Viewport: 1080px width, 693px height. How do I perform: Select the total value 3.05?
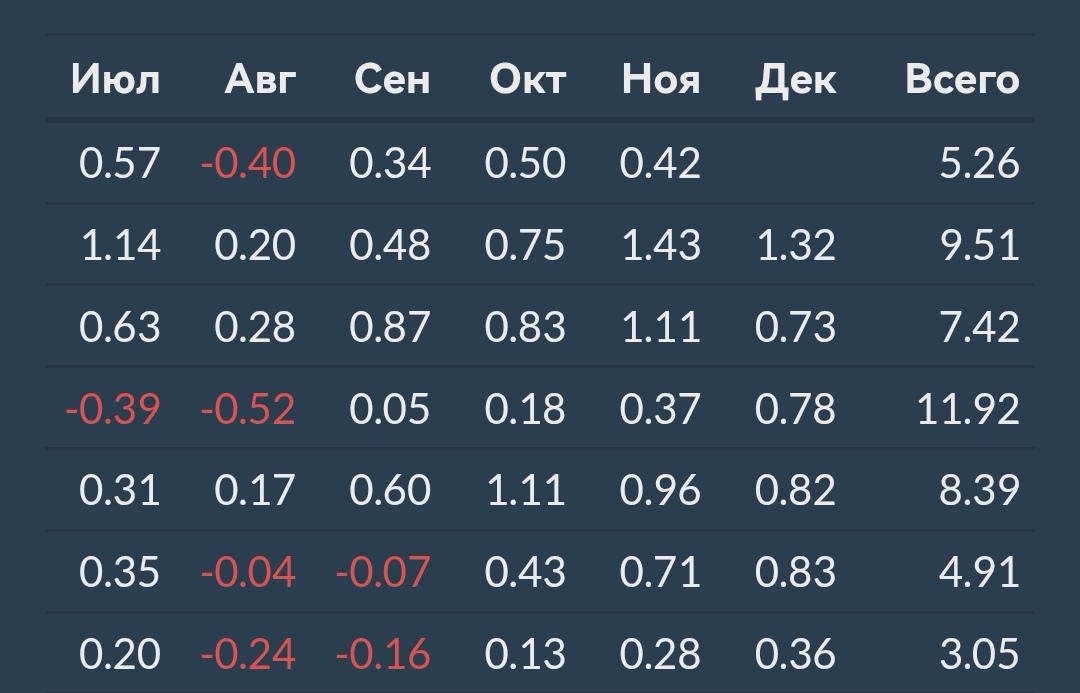pyautogui.click(x=979, y=654)
